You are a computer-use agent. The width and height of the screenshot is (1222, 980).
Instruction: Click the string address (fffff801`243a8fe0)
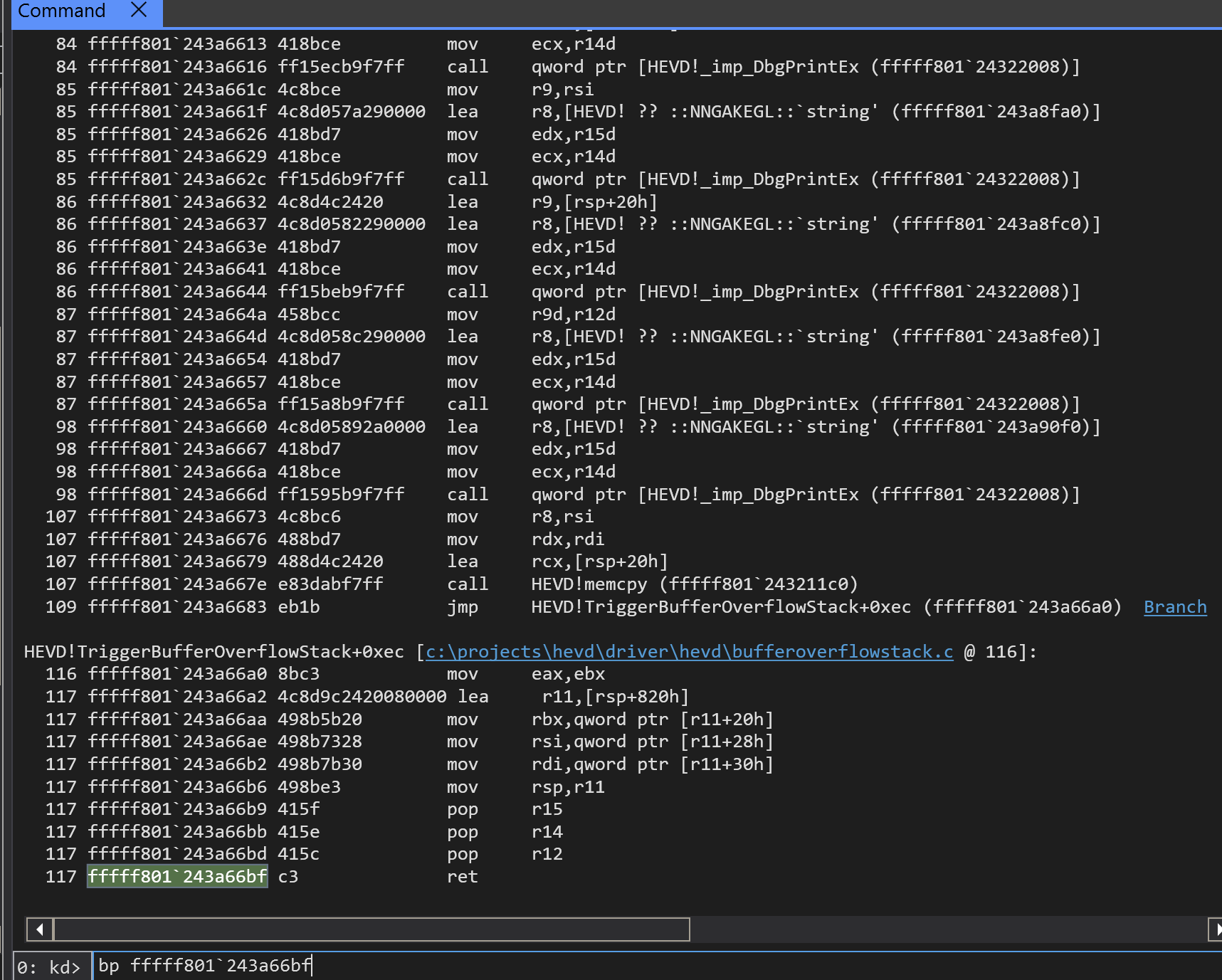(x=996, y=337)
